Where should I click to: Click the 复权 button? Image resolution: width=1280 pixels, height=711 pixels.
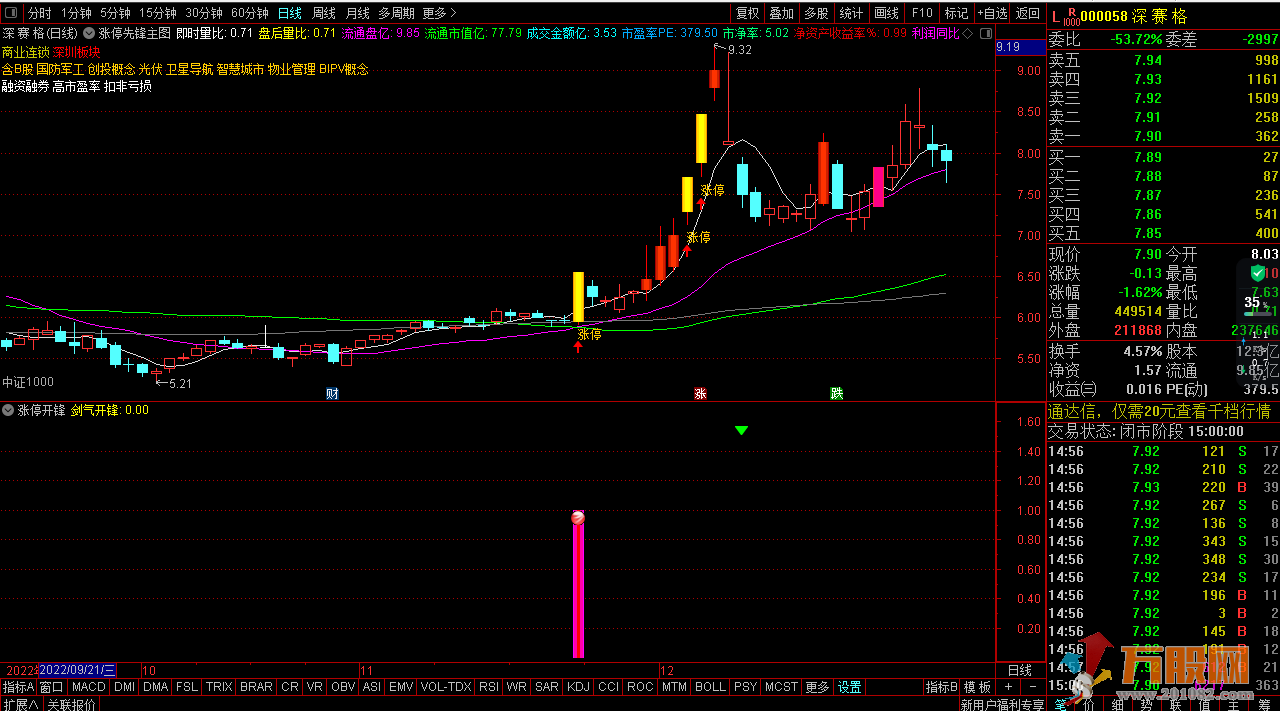coord(747,13)
